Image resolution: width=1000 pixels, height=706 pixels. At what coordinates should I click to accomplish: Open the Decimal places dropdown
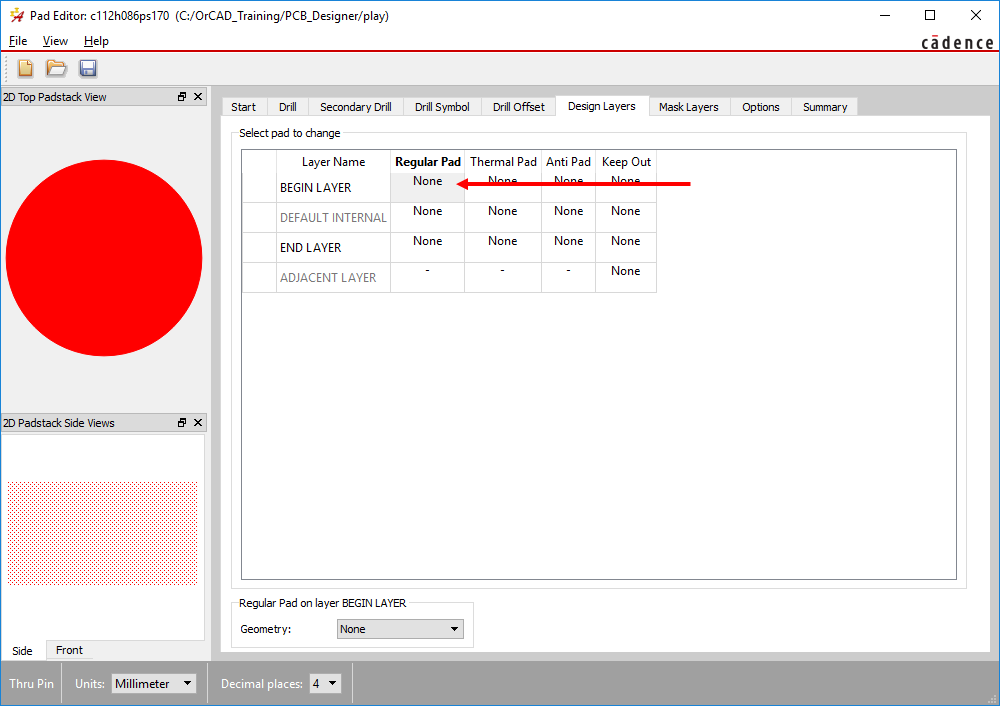click(x=325, y=684)
